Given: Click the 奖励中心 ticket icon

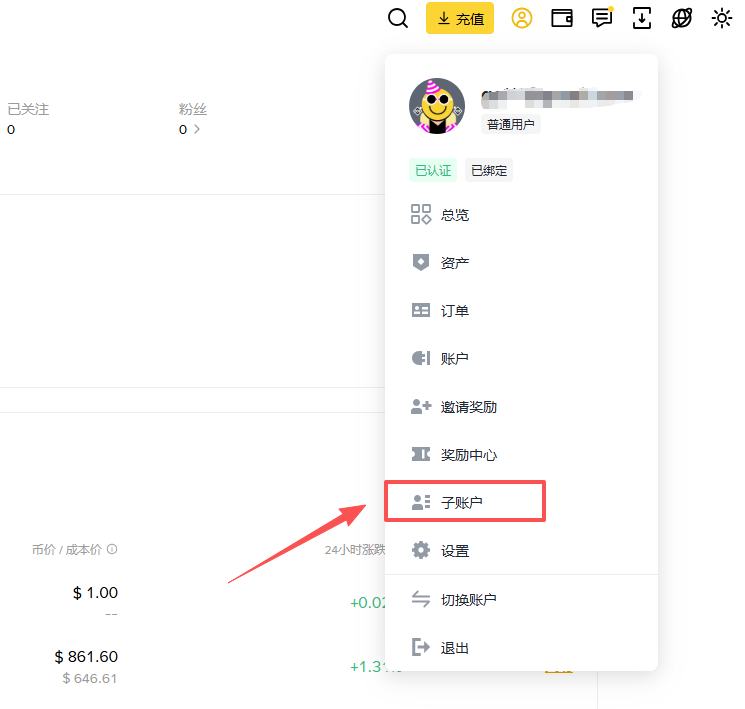Looking at the screenshot, I should 420,454.
